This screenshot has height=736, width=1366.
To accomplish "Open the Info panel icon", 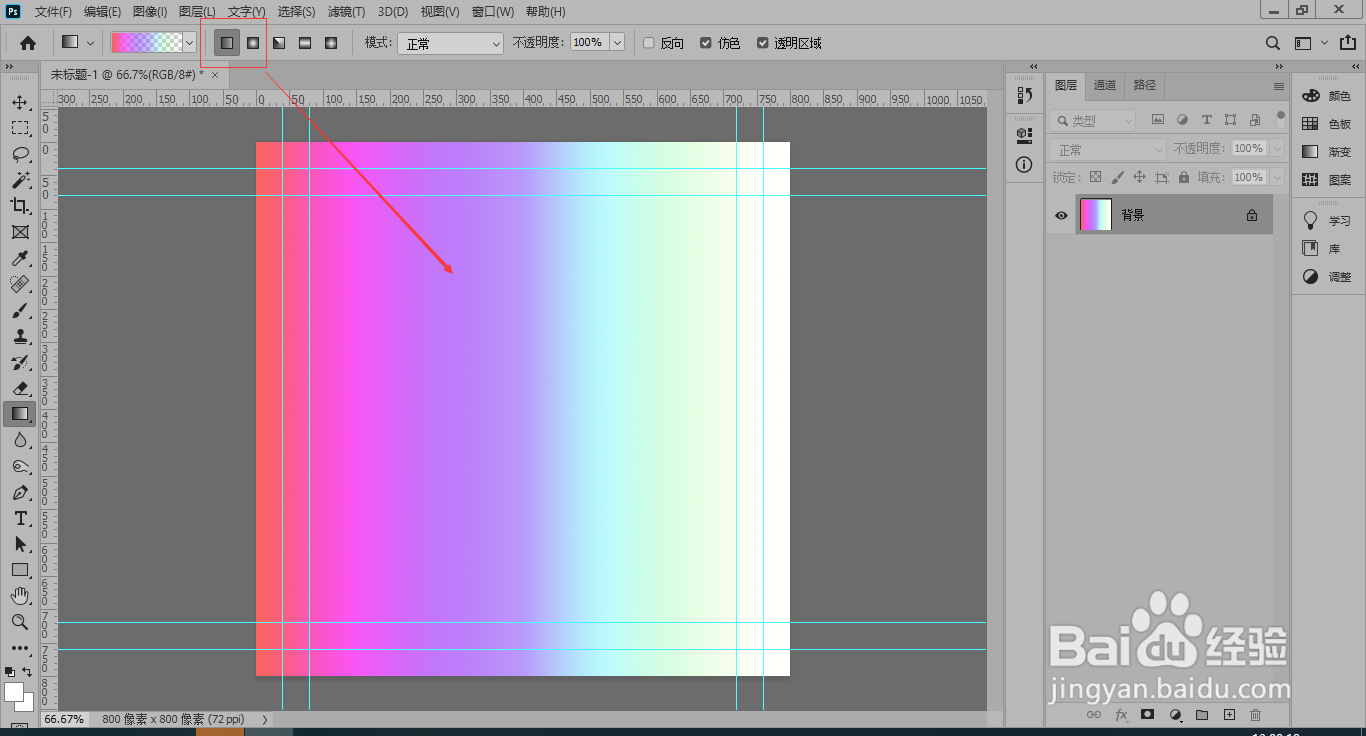I will click(1024, 165).
